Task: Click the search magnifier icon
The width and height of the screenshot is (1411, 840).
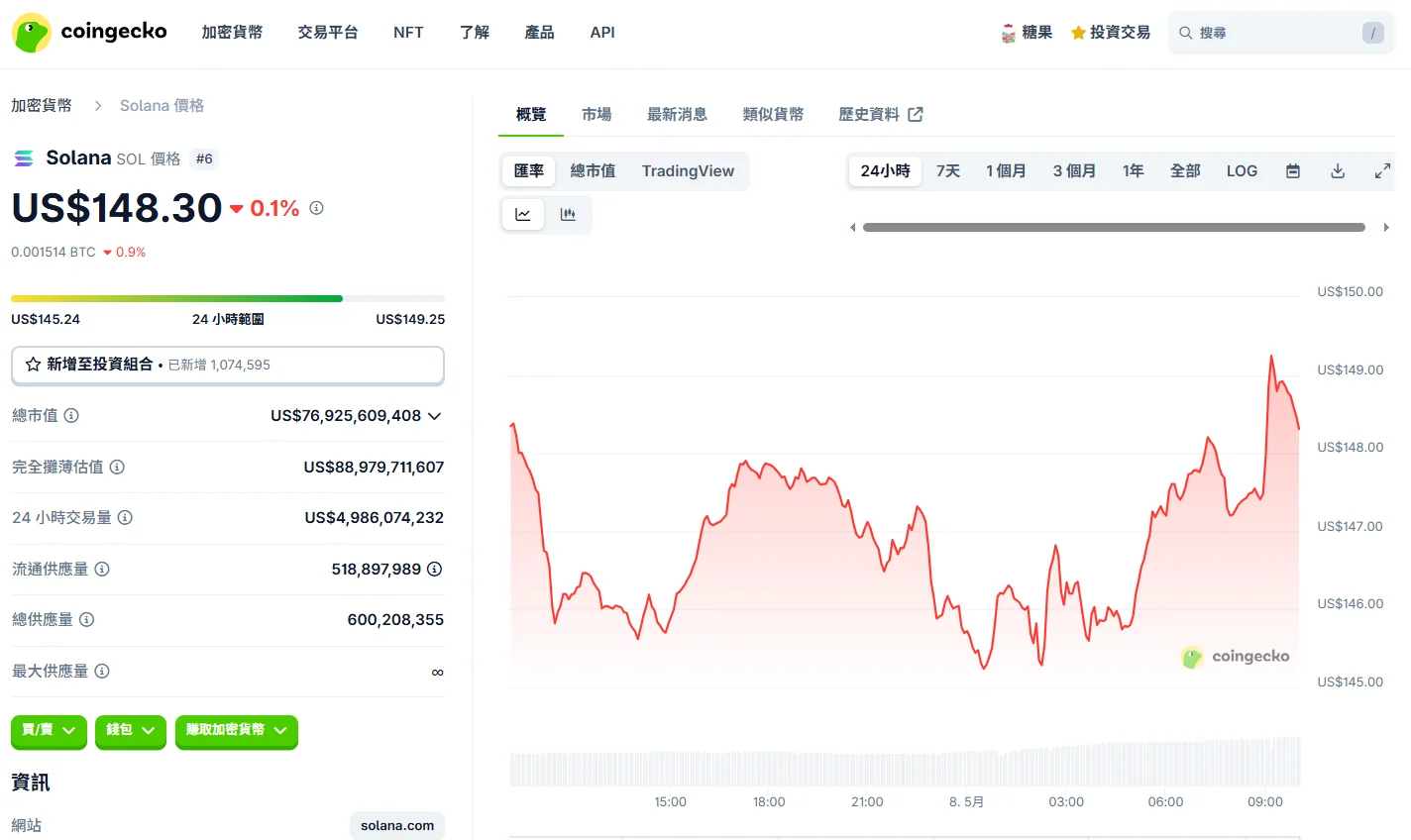Action: pos(1185,33)
